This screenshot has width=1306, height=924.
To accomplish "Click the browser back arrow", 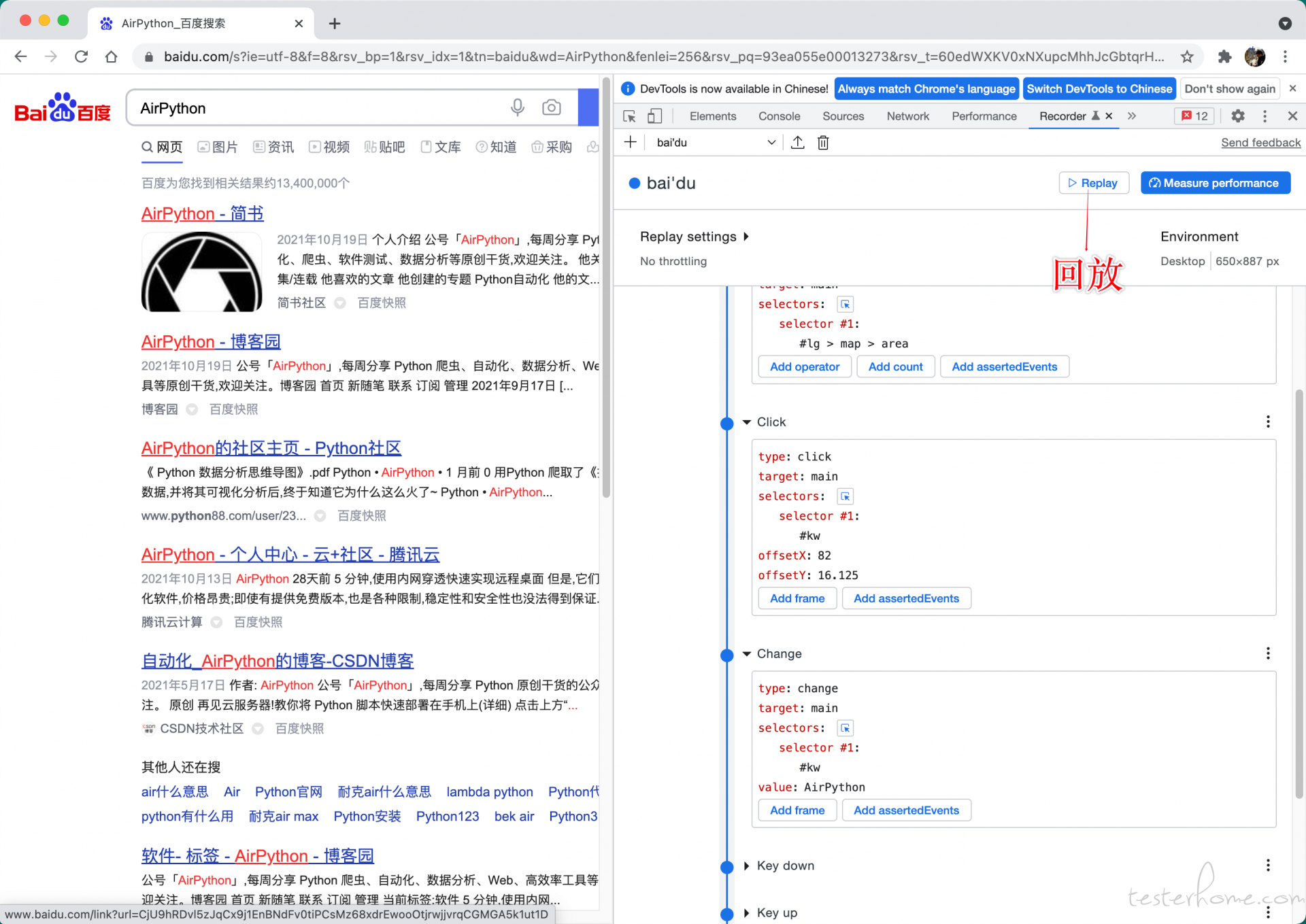I will pyautogui.click(x=21, y=56).
